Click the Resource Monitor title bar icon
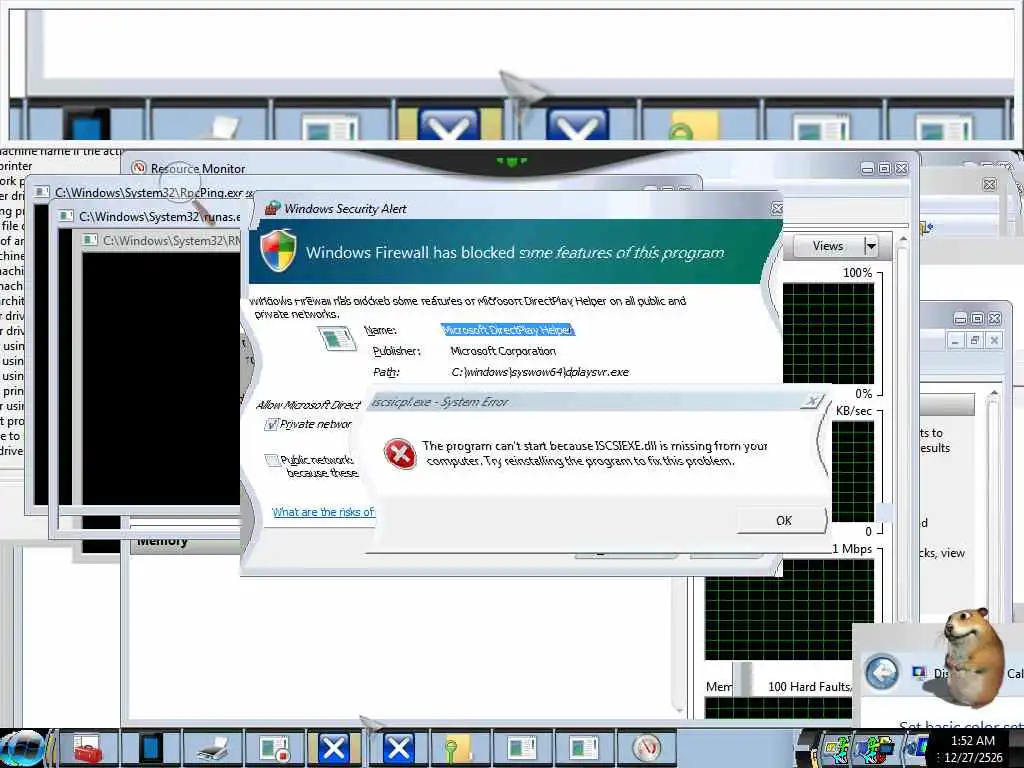This screenshot has width=1024, height=768. click(138, 168)
